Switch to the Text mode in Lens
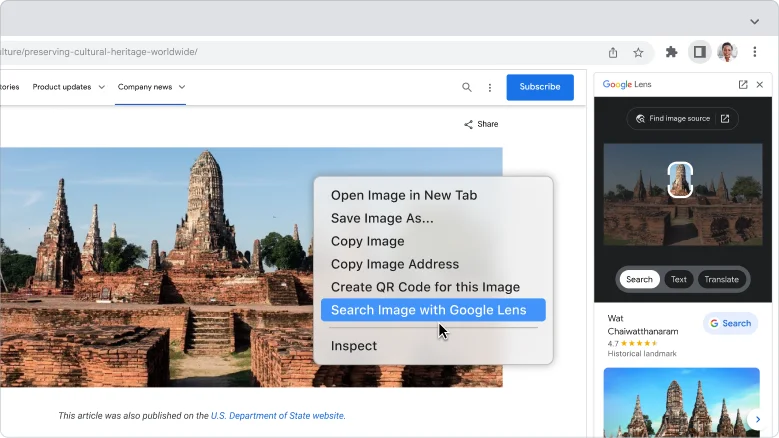Screen dimensions: 779x438 tap(679, 279)
